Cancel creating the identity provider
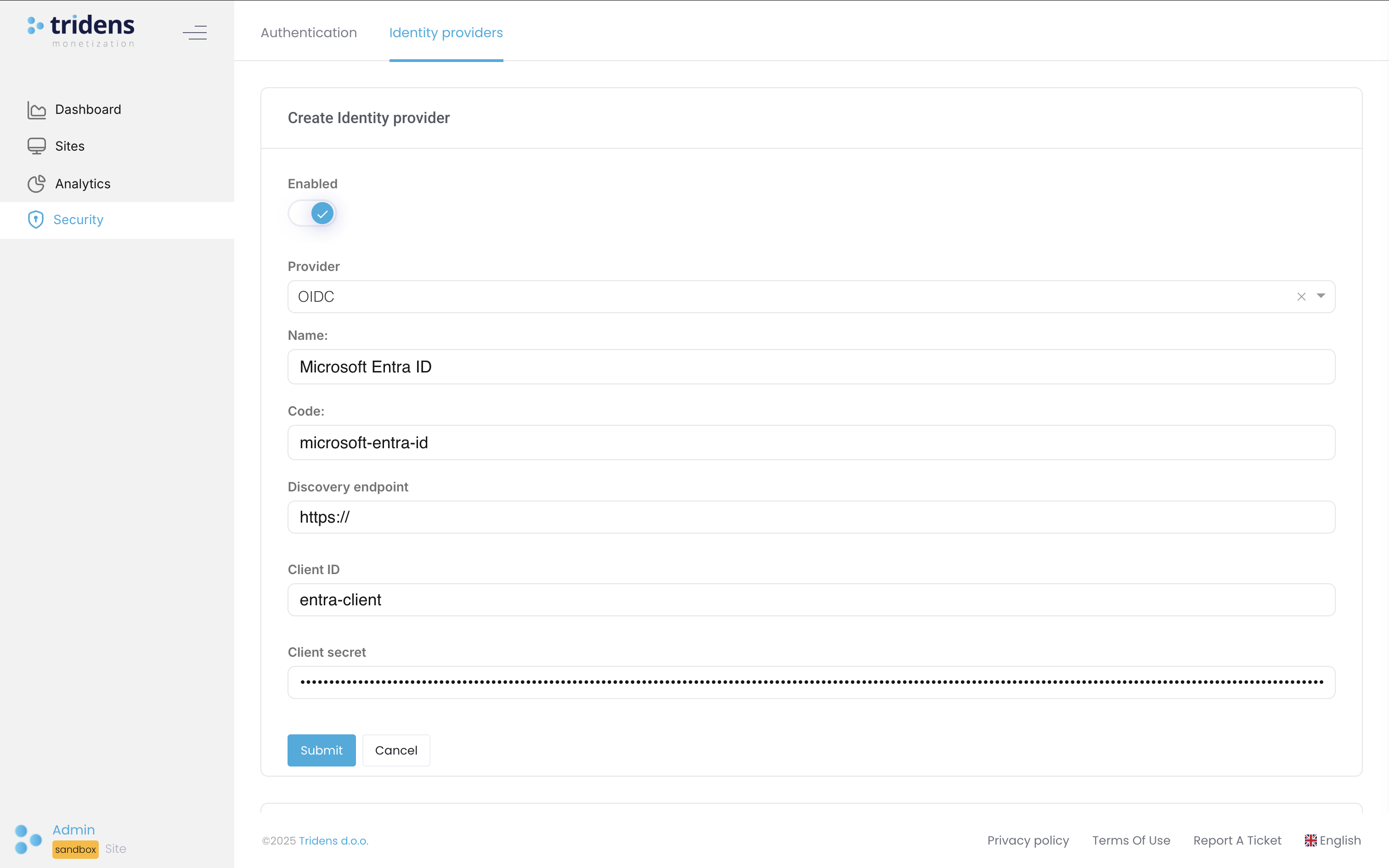 coord(396,750)
